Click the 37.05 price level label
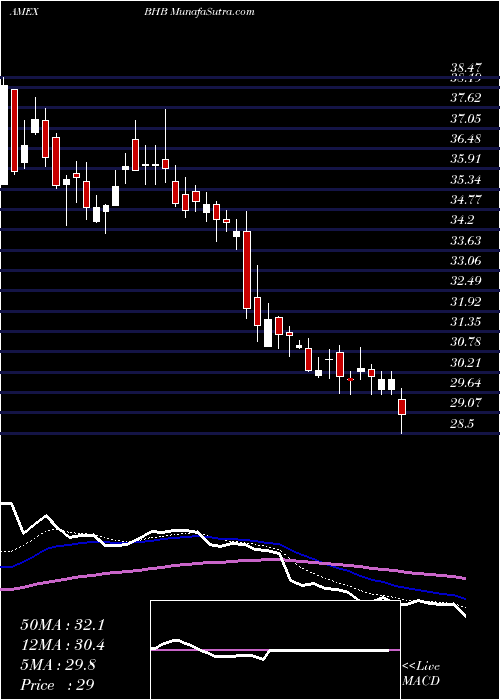Screen dimensions: 500x700 pyautogui.click(x=466, y=118)
